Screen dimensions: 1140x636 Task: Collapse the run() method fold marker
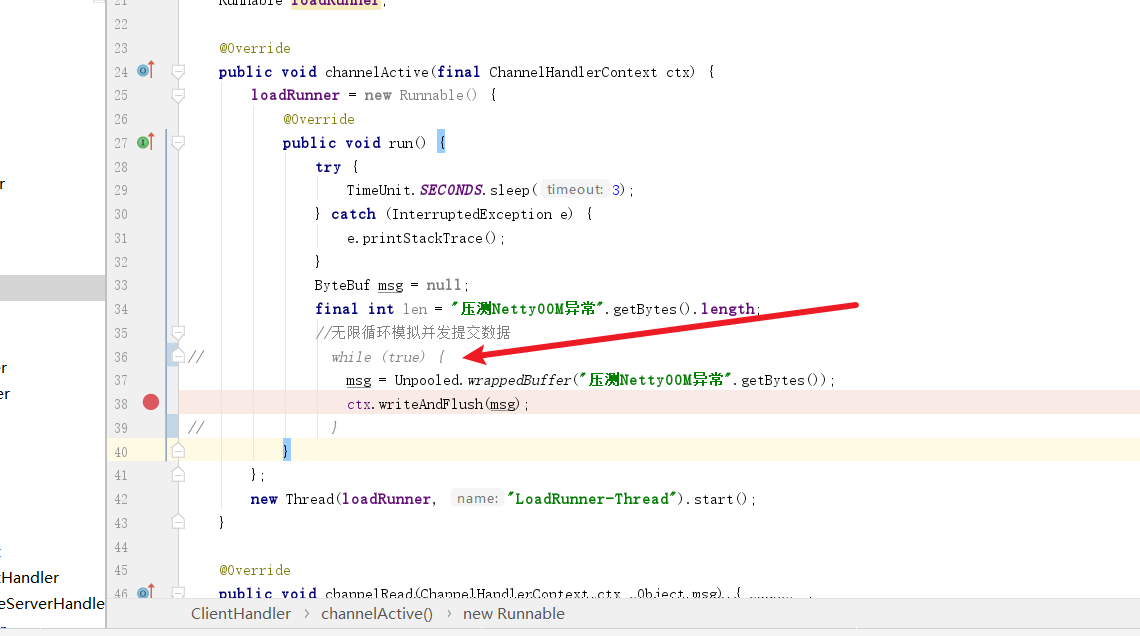tap(178, 143)
